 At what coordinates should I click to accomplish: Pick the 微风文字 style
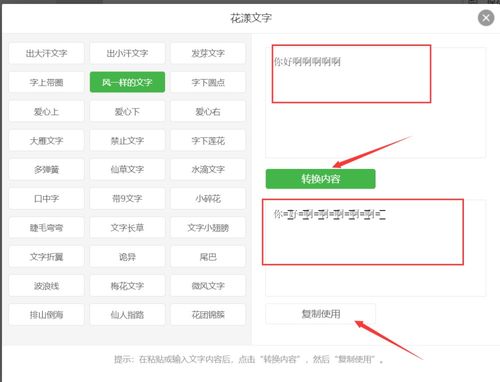tap(208, 285)
